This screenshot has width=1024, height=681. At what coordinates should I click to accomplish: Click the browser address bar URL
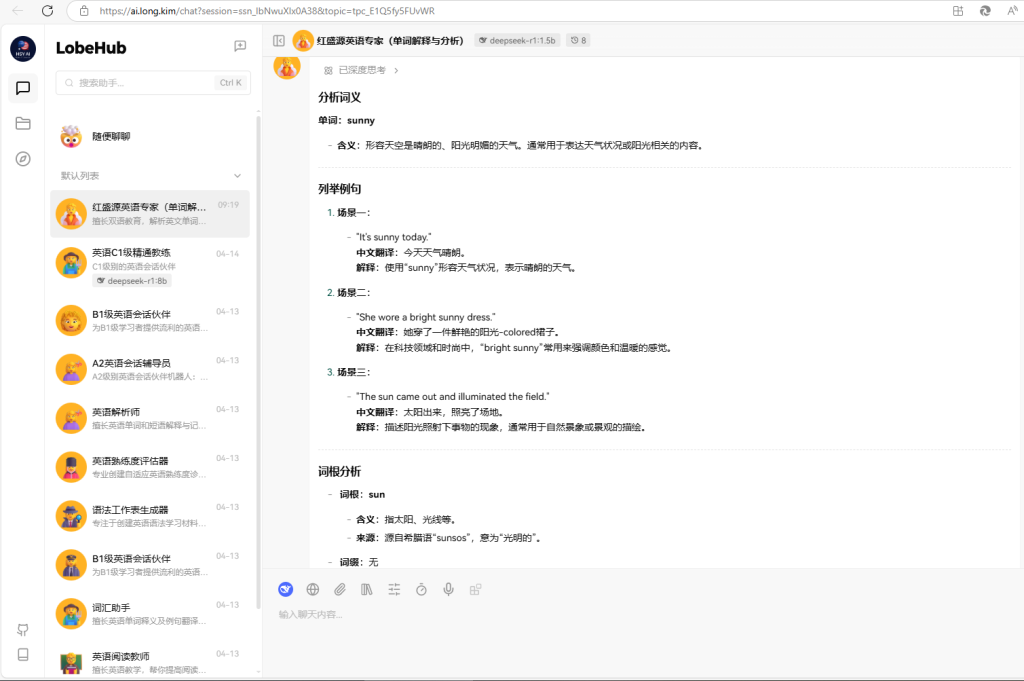point(267,10)
